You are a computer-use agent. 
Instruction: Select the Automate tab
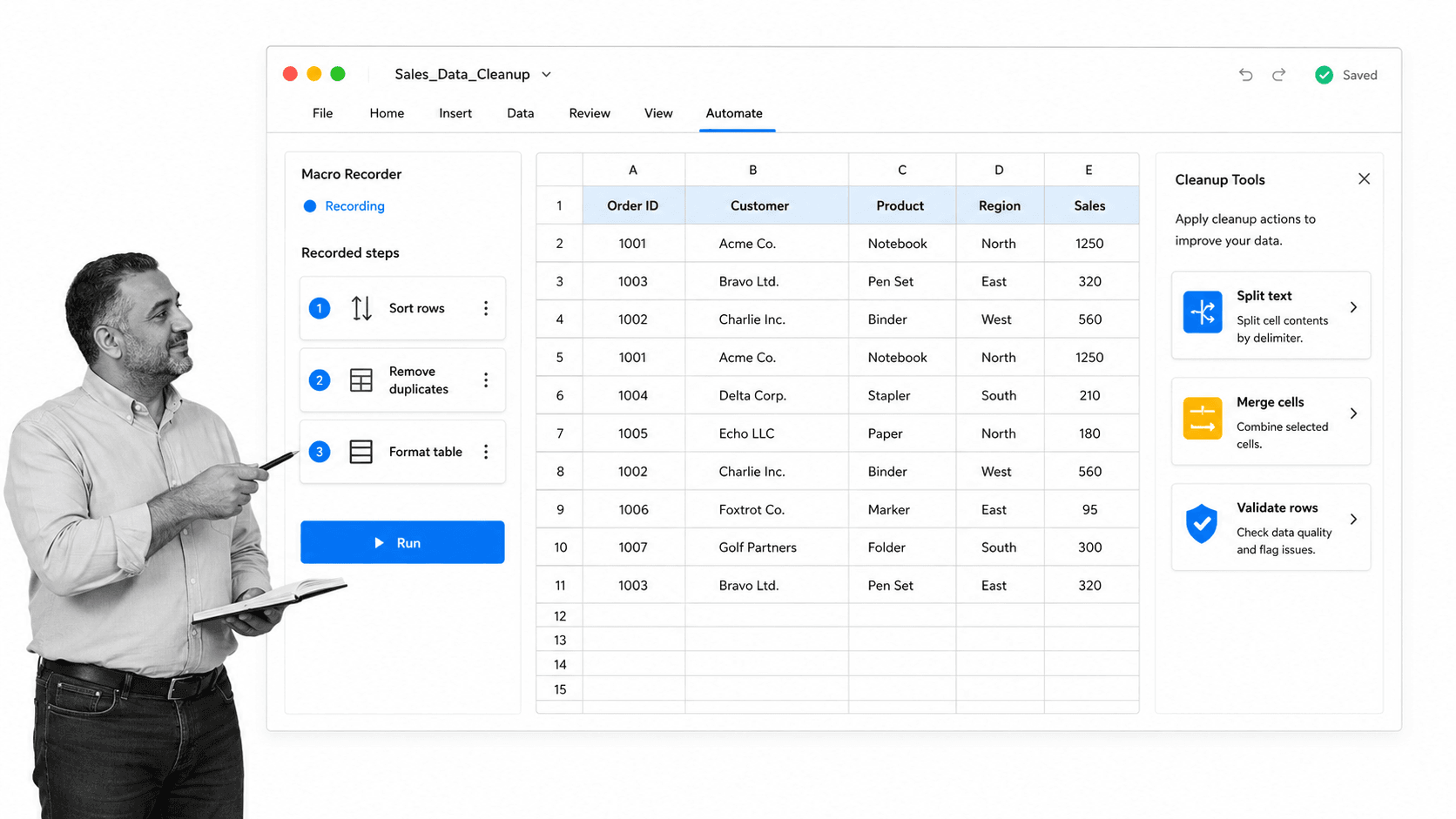pyautogui.click(x=734, y=113)
